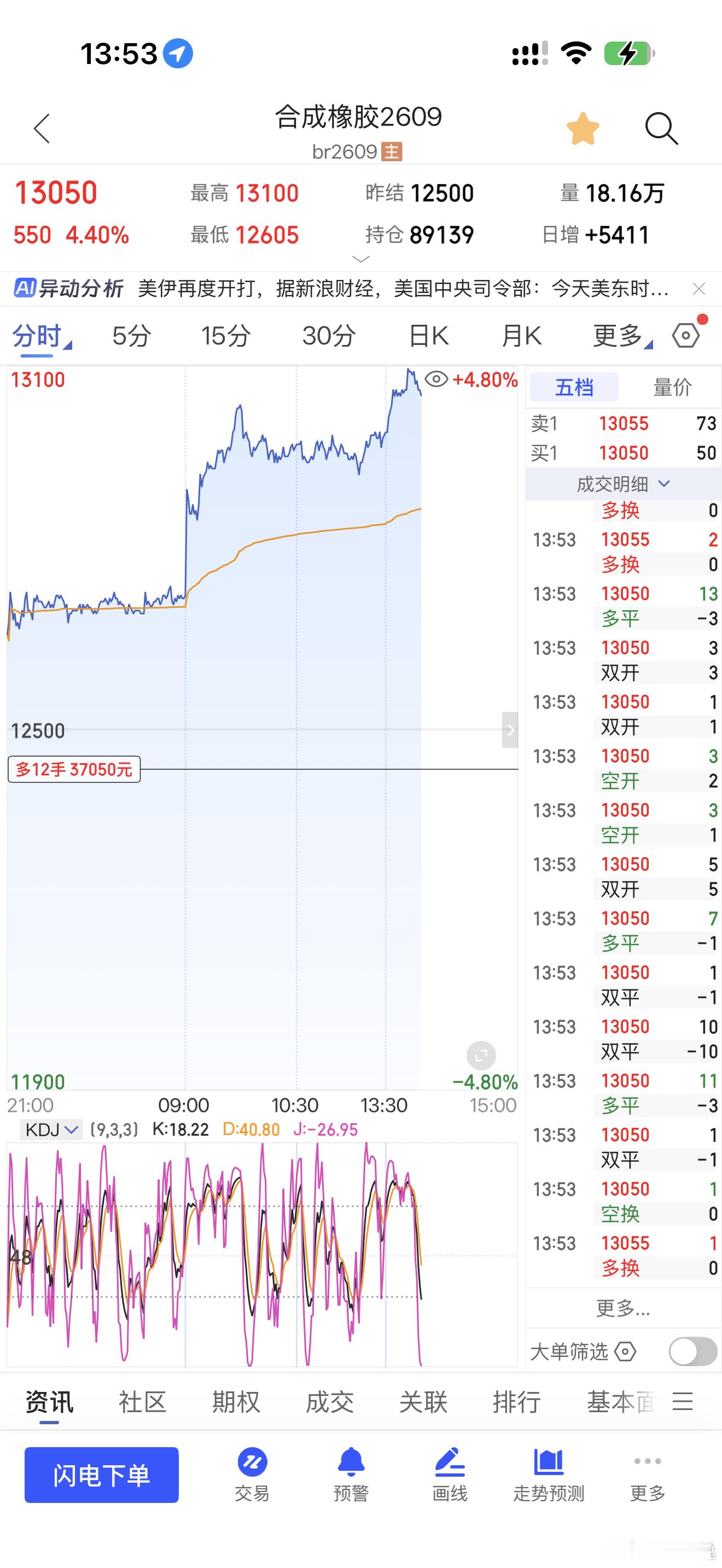722x1568 pixels.
Task: Select the 画线 drawing tool icon
Action: coord(450,1475)
